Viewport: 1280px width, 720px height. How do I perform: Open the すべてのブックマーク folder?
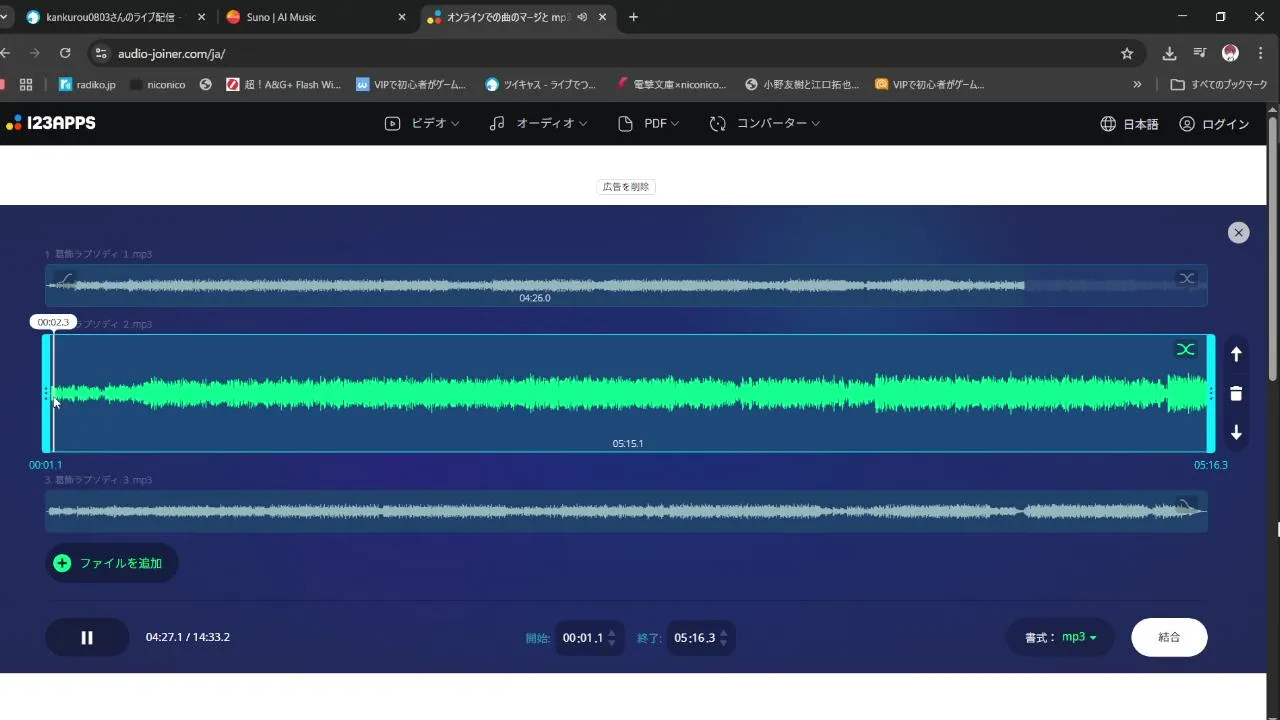1219,85
